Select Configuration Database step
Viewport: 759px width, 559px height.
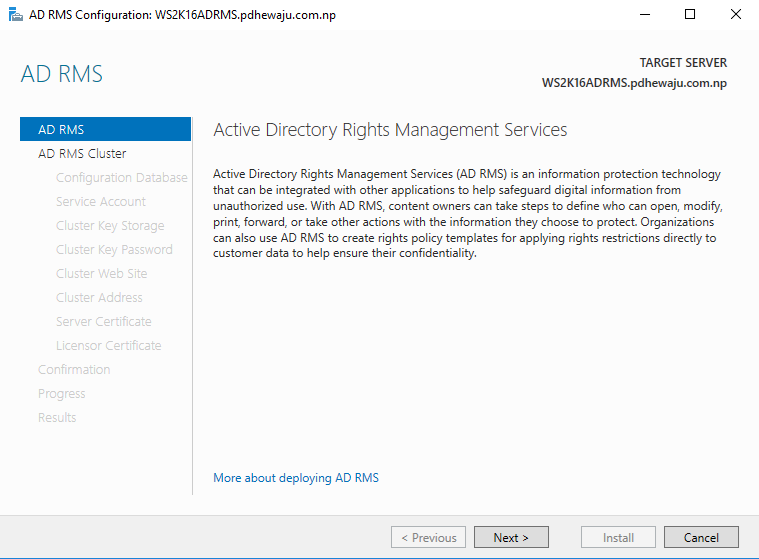pyautogui.click(x=121, y=178)
